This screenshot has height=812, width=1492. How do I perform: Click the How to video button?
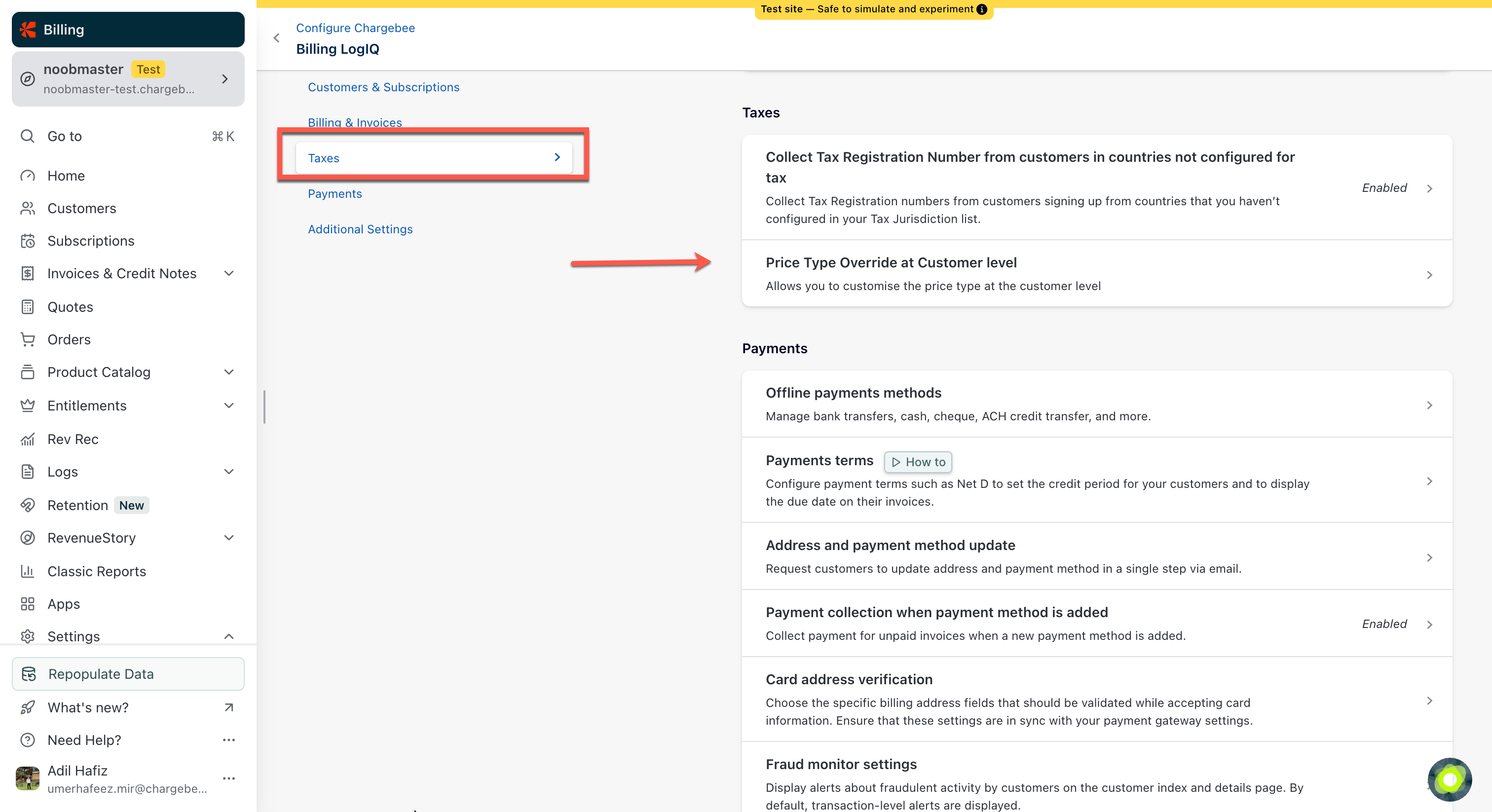point(917,462)
